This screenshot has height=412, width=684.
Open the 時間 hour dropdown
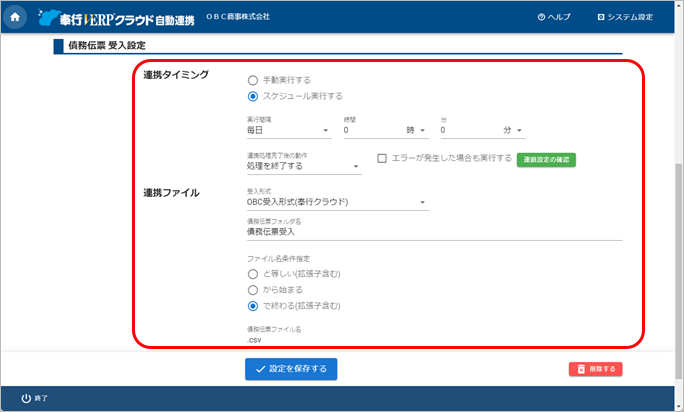tap(386, 130)
